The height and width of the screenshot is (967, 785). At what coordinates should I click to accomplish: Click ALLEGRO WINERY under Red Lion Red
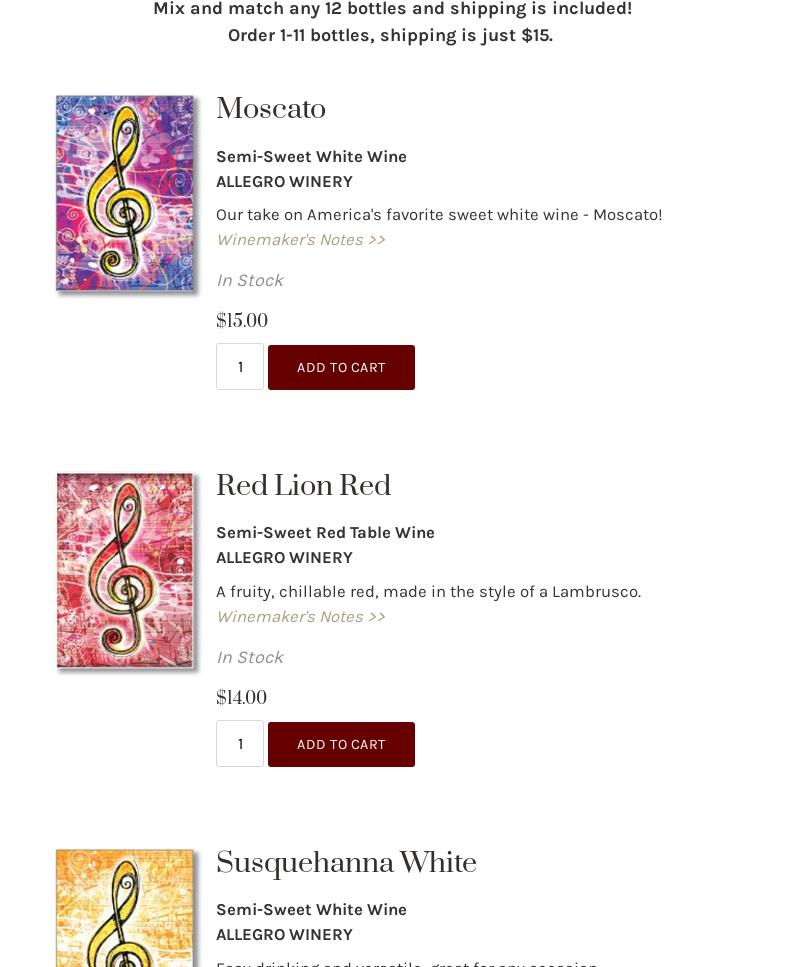coord(284,557)
